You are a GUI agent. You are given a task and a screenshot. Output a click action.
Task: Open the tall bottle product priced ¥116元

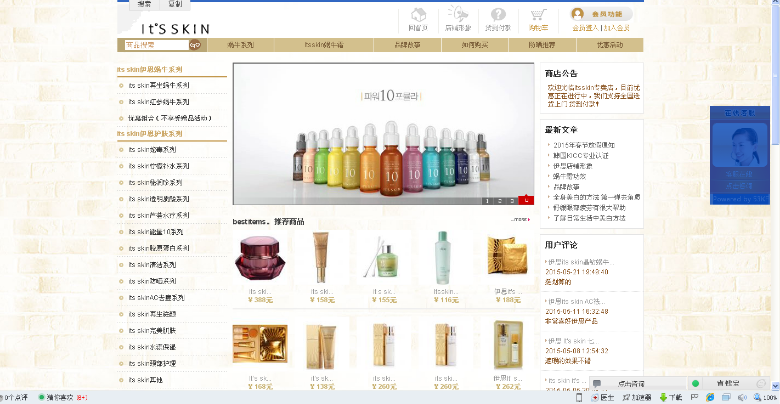[x=442, y=258]
